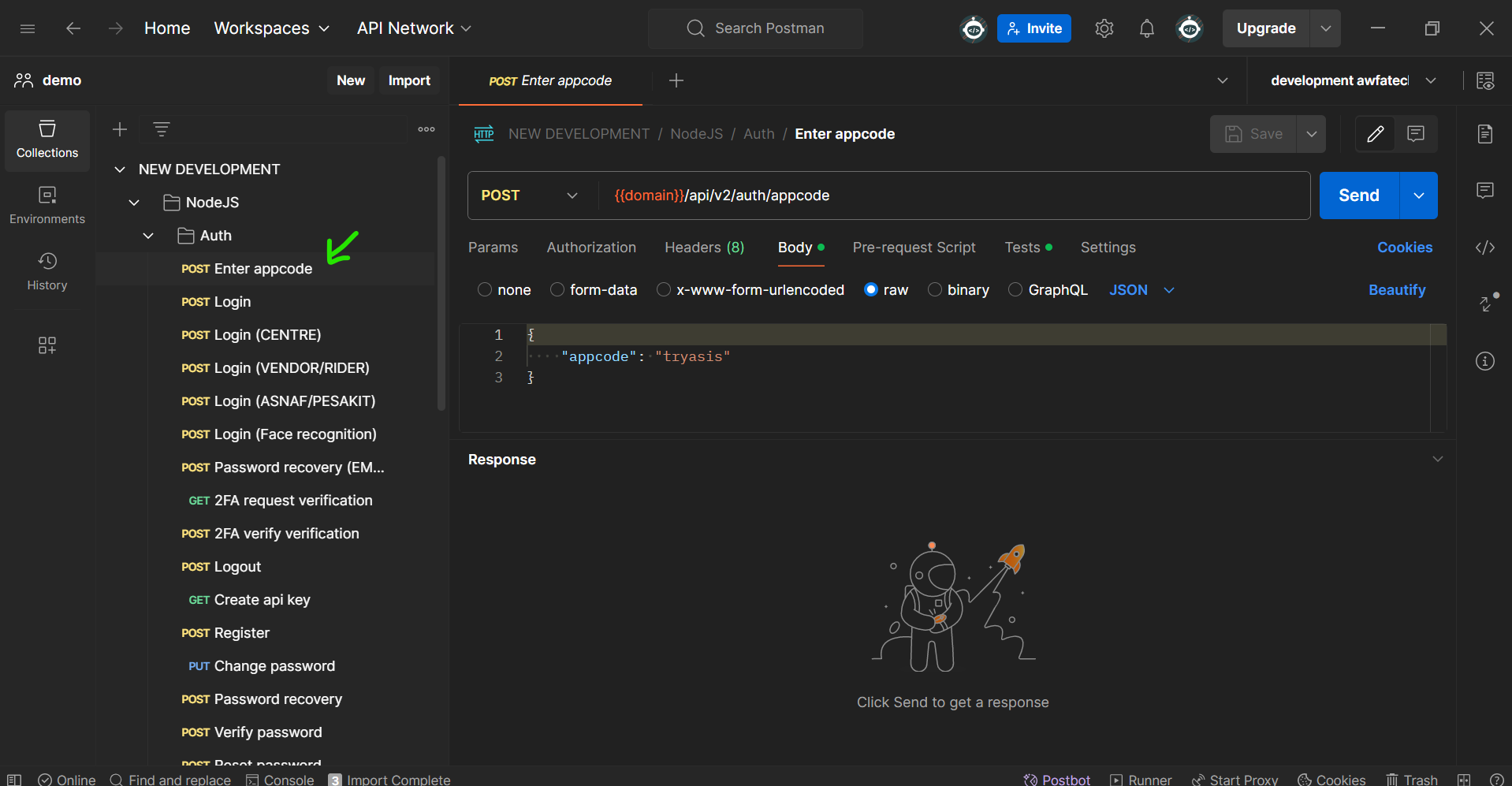Open the Pre-request Script tab
This screenshot has height=786, width=1512.
pos(914,248)
